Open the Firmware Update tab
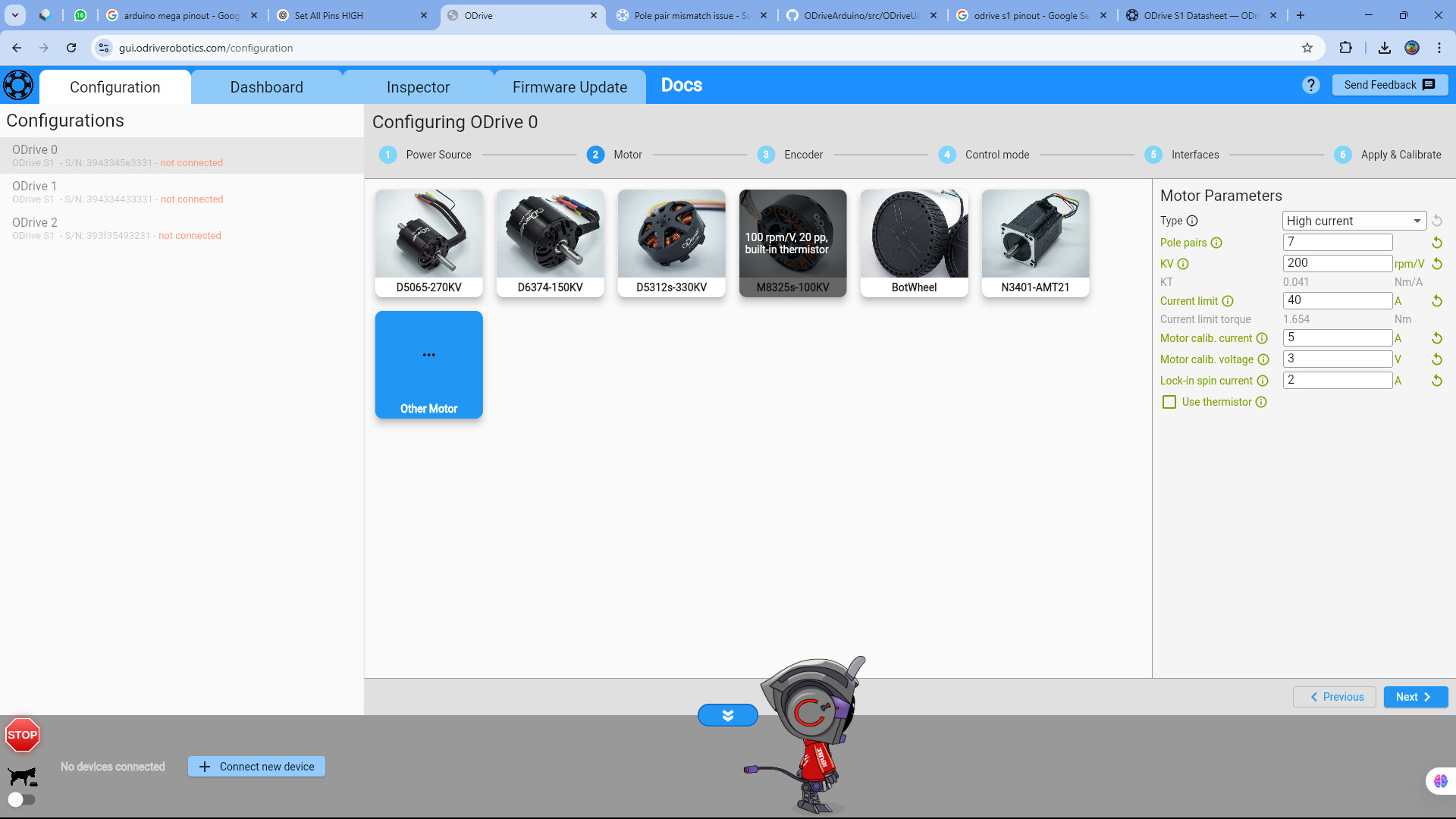Image resolution: width=1456 pixels, height=819 pixels. point(570,87)
